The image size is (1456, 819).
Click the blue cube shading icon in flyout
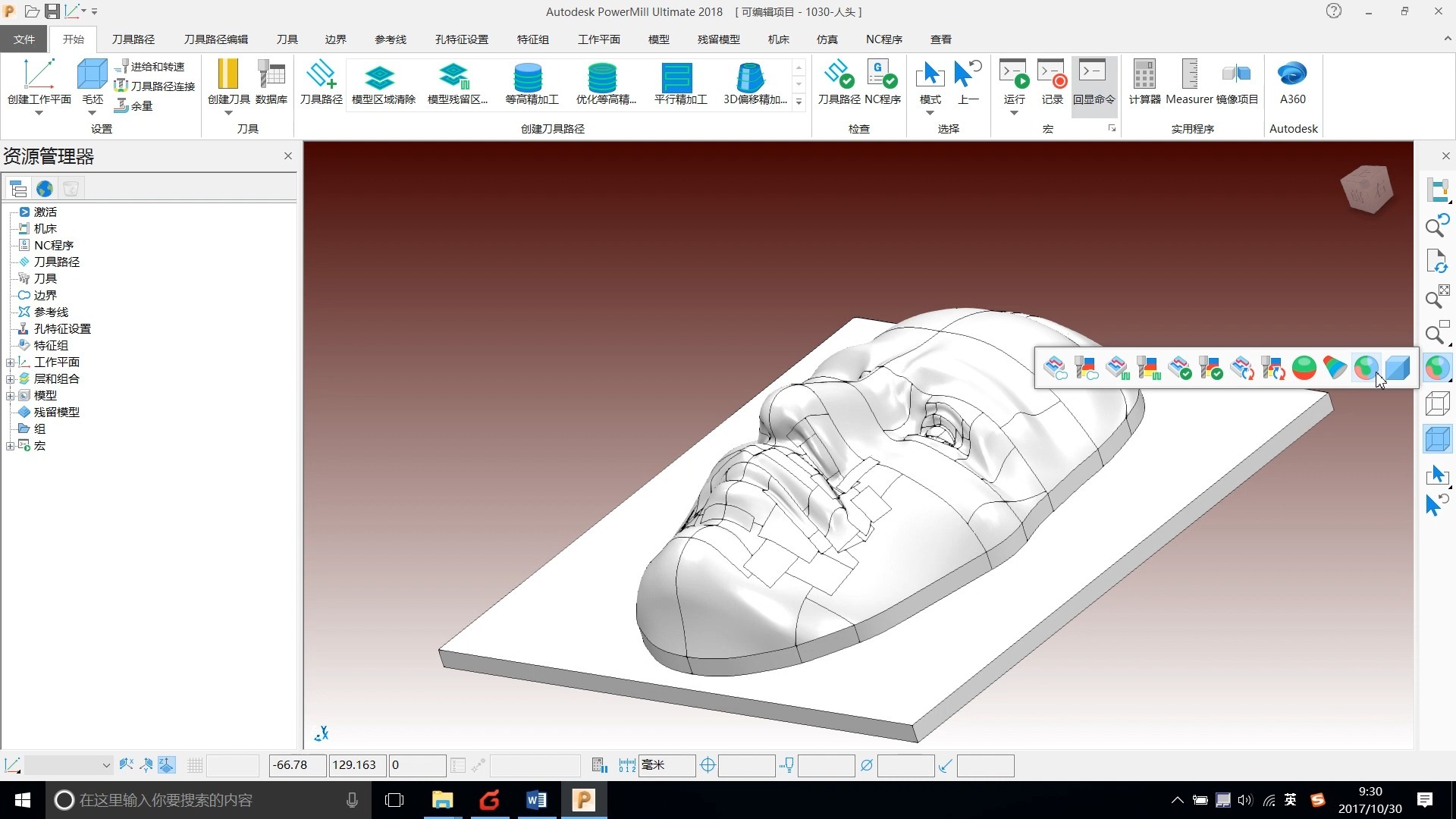[1398, 368]
